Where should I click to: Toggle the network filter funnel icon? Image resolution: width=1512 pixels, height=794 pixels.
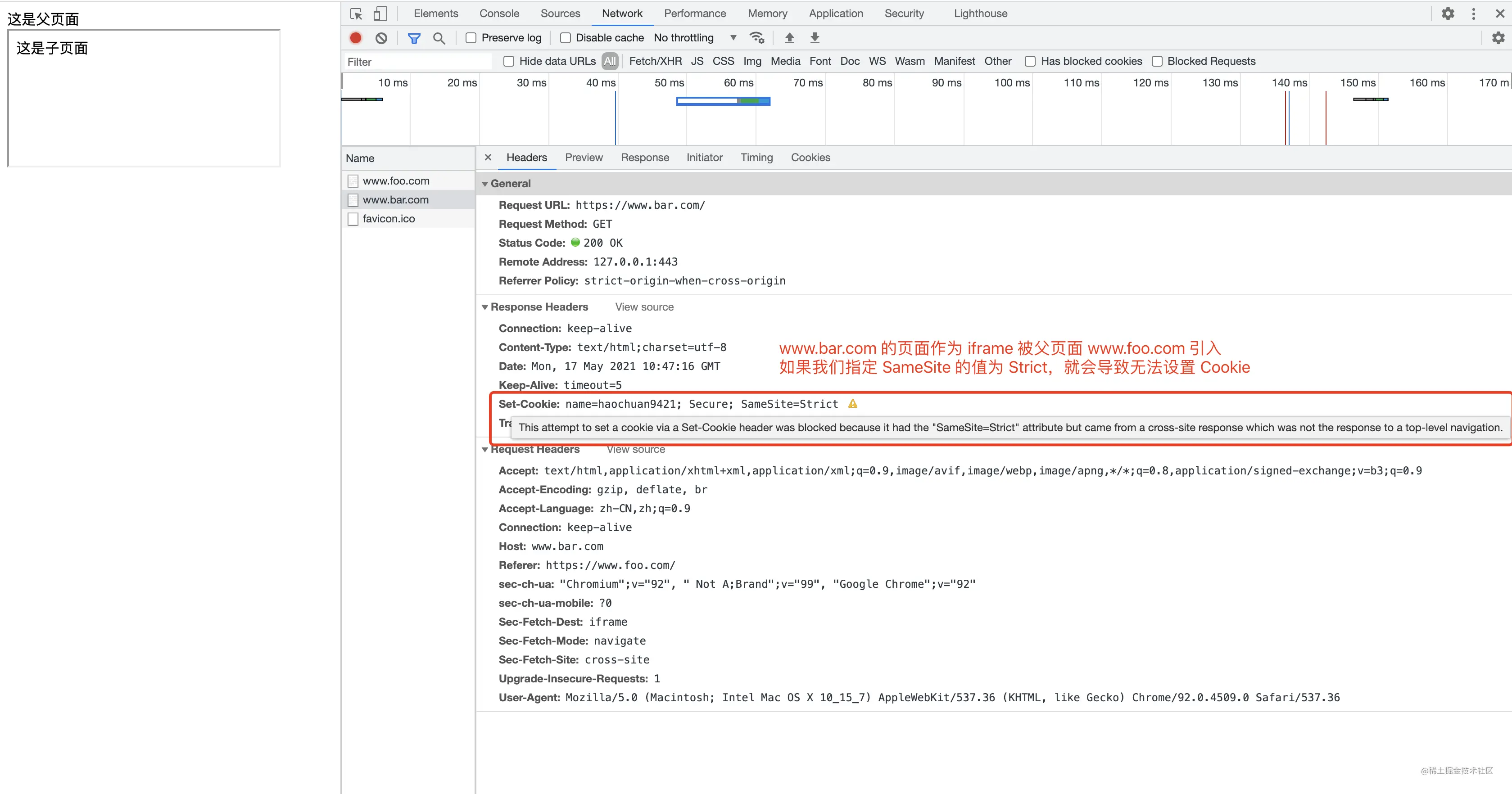414,38
